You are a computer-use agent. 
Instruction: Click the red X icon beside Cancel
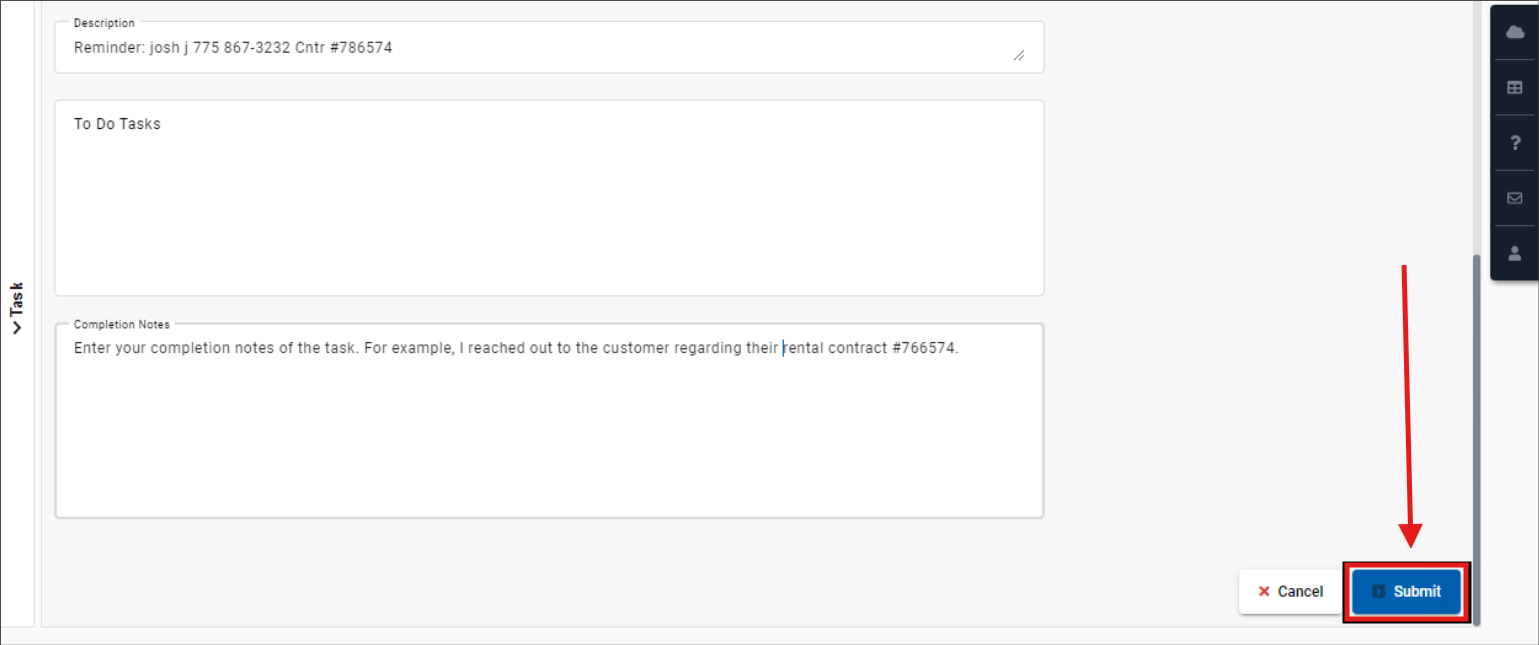(x=1264, y=591)
